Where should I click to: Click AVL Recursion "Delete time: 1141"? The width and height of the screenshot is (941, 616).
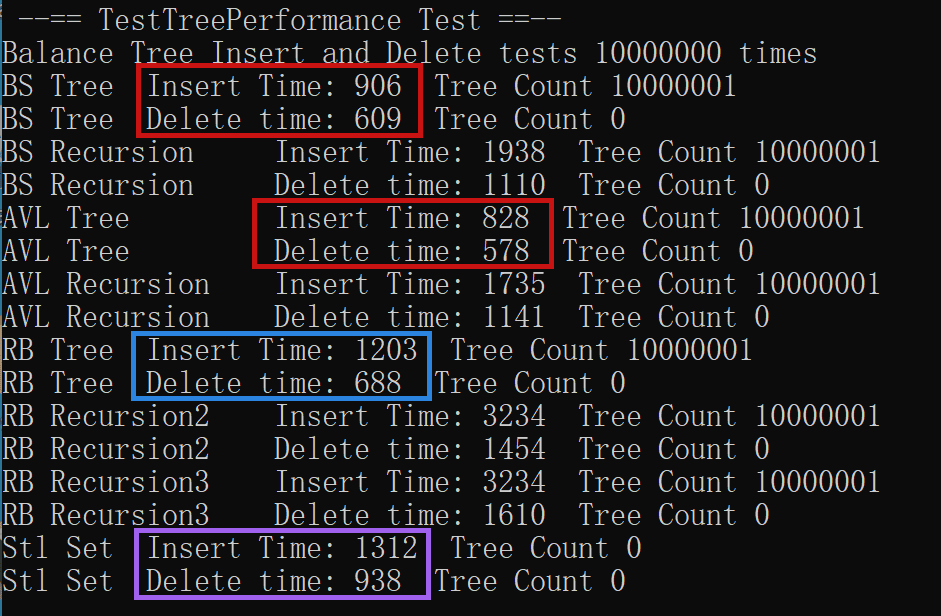409,317
